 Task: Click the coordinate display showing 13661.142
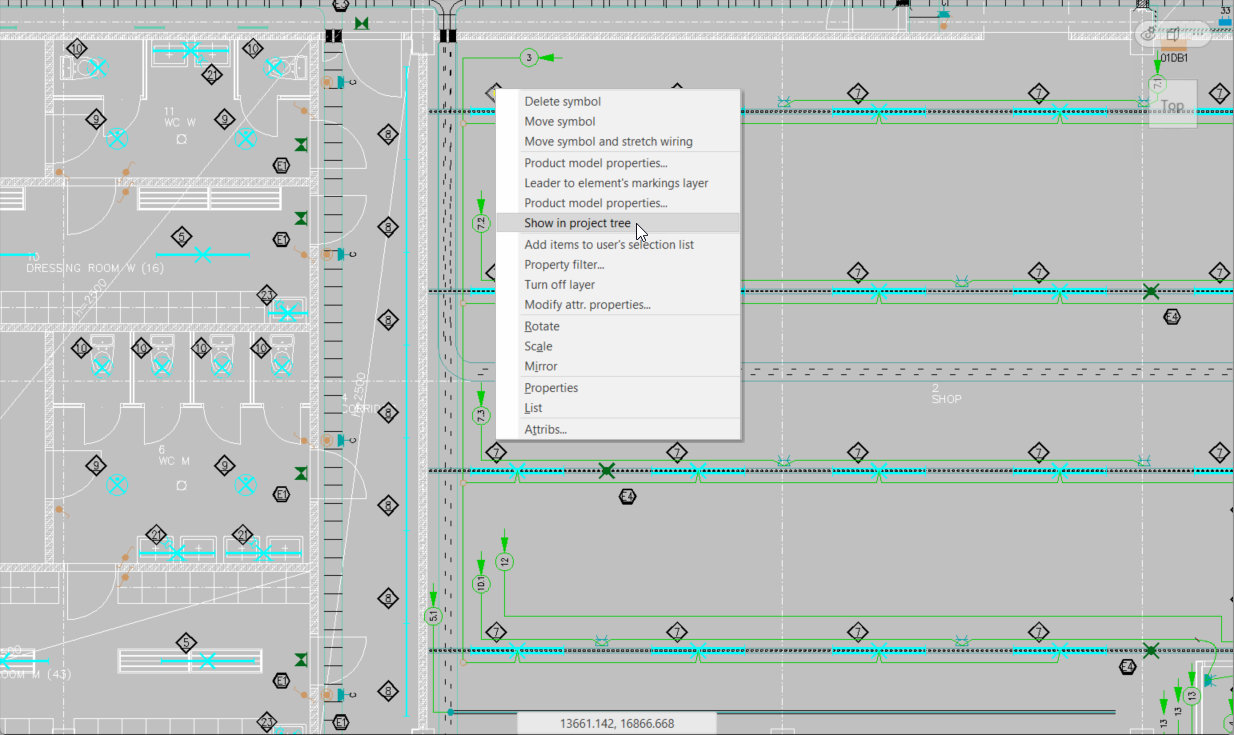pos(617,722)
